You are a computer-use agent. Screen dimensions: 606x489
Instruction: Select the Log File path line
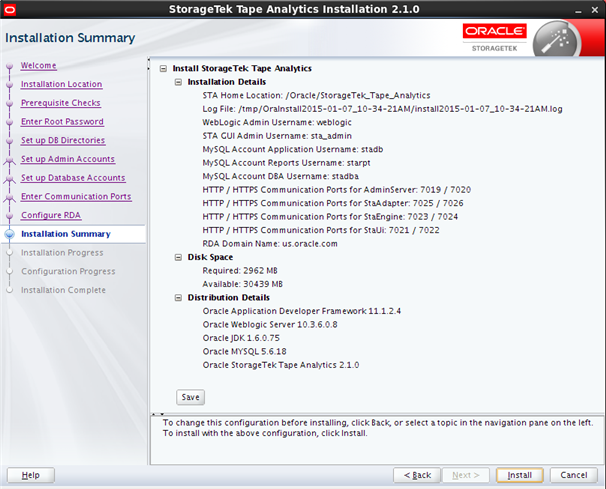coord(382,109)
